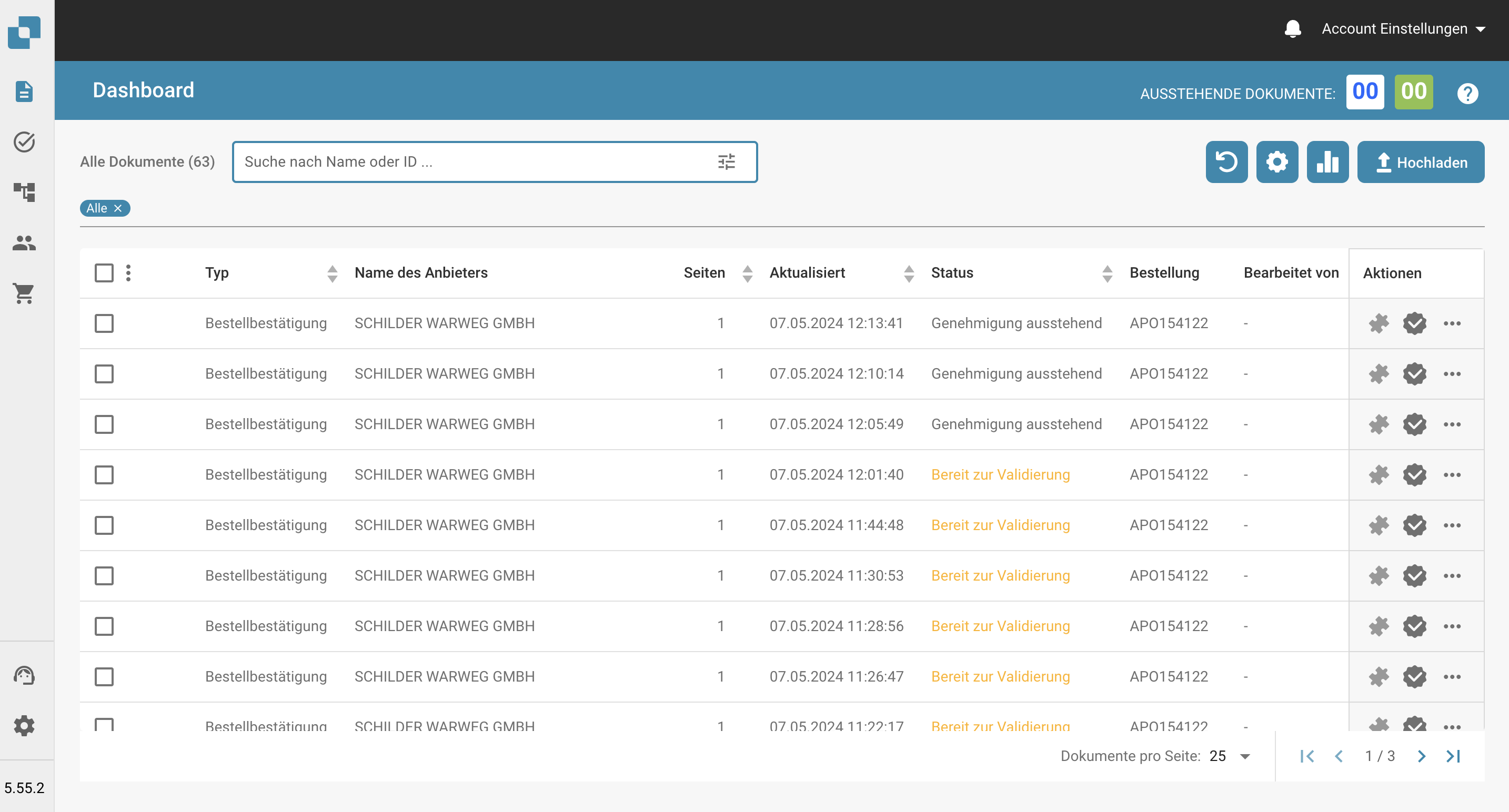Check the checkbox of the first Bestellbestätigung row
The height and width of the screenshot is (812, 1509).
click(x=104, y=323)
